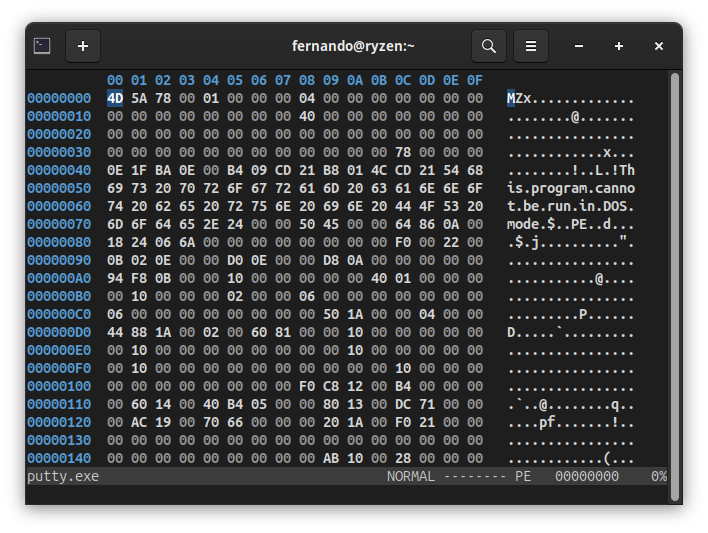The height and width of the screenshot is (533, 708).
Task: Click column header 08
Action: pyautogui.click(x=307, y=80)
